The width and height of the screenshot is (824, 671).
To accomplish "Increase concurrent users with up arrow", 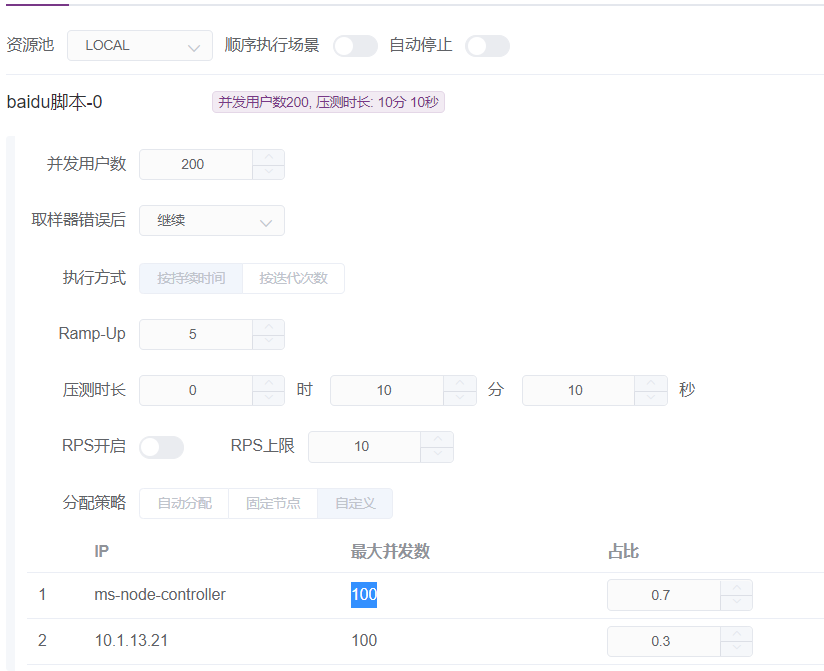I will [269, 157].
